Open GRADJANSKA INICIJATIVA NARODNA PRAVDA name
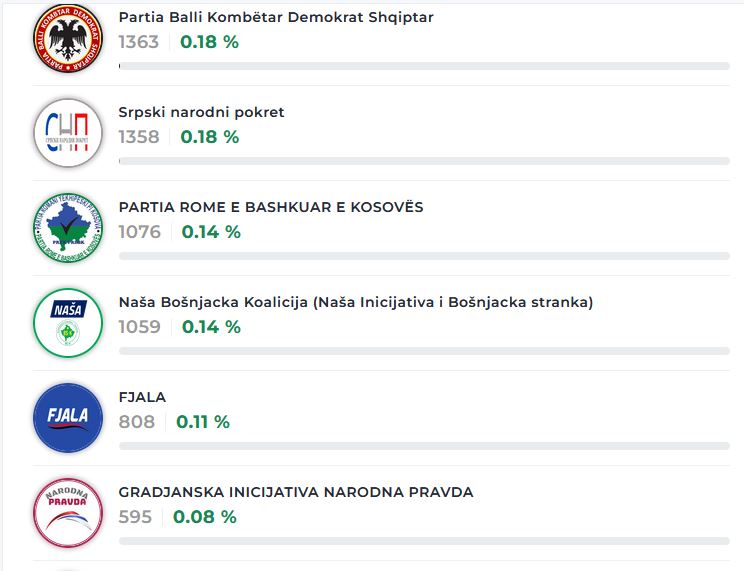This screenshot has height=571, width=744. click(x=296, y=492)
